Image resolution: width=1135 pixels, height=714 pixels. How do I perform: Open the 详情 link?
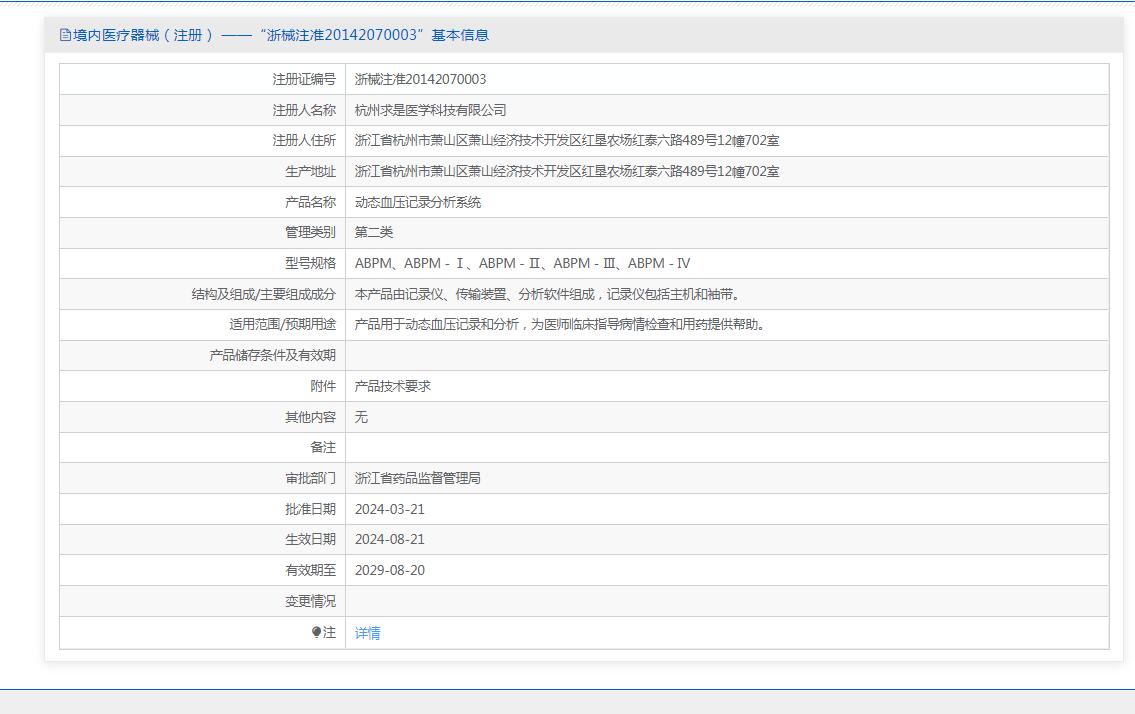367,633
